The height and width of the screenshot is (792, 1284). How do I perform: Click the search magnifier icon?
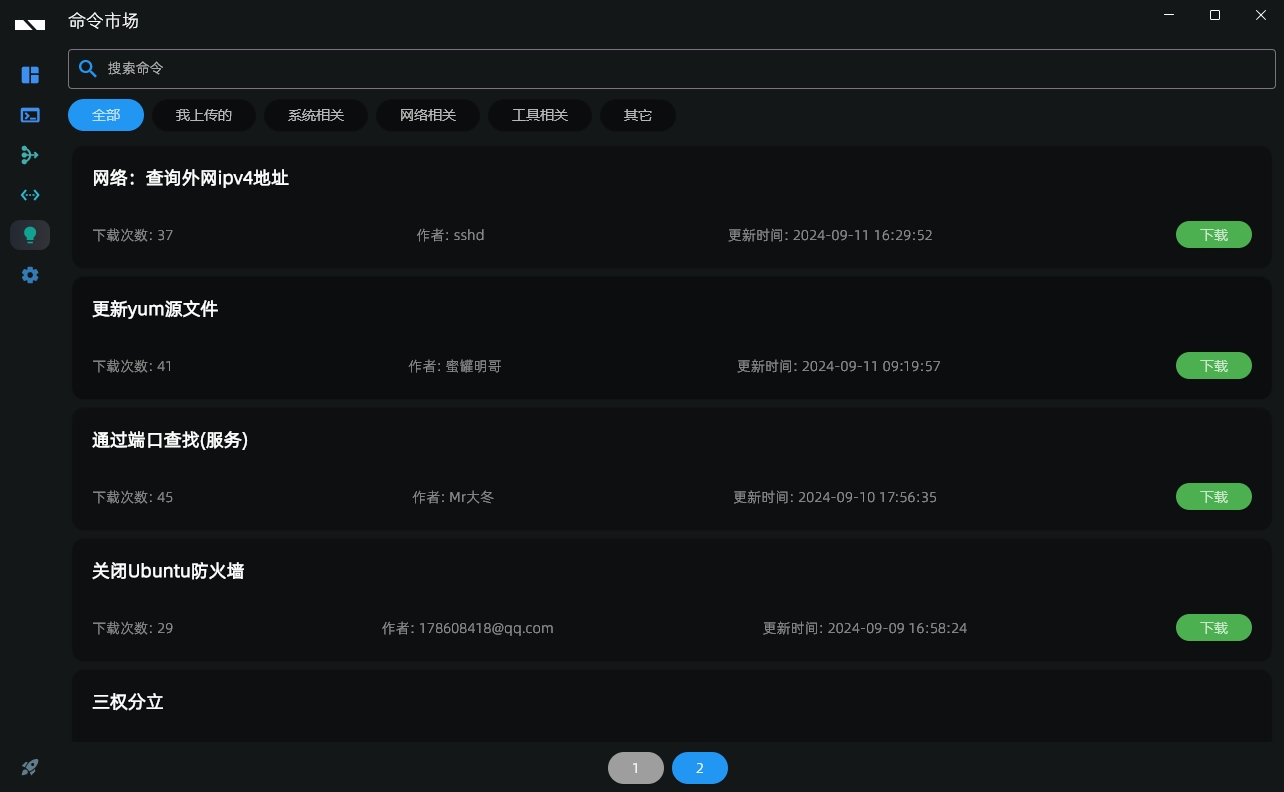(88, 68)
